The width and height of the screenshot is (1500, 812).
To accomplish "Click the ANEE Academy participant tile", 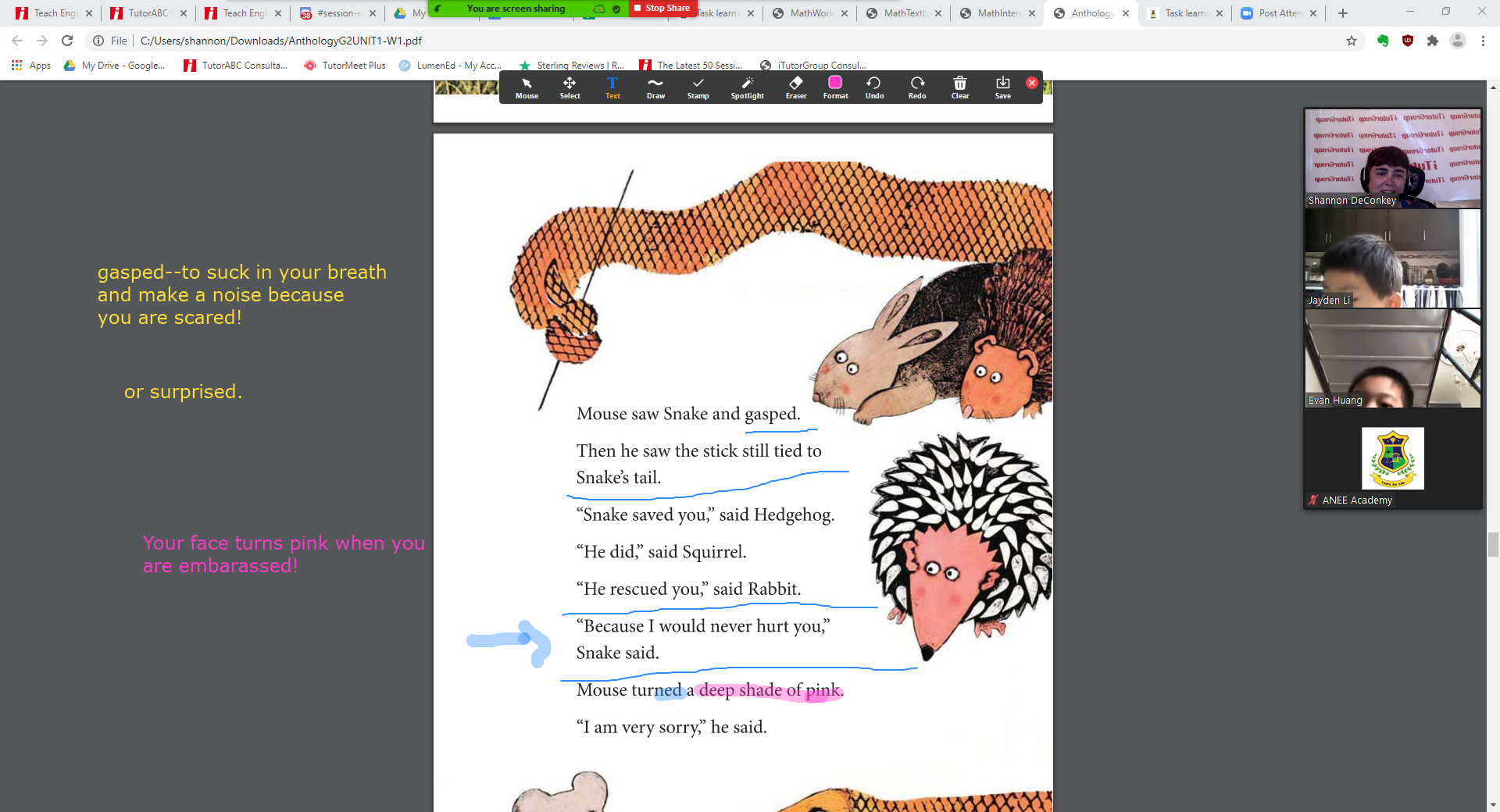I will [x=1393, y=458].
